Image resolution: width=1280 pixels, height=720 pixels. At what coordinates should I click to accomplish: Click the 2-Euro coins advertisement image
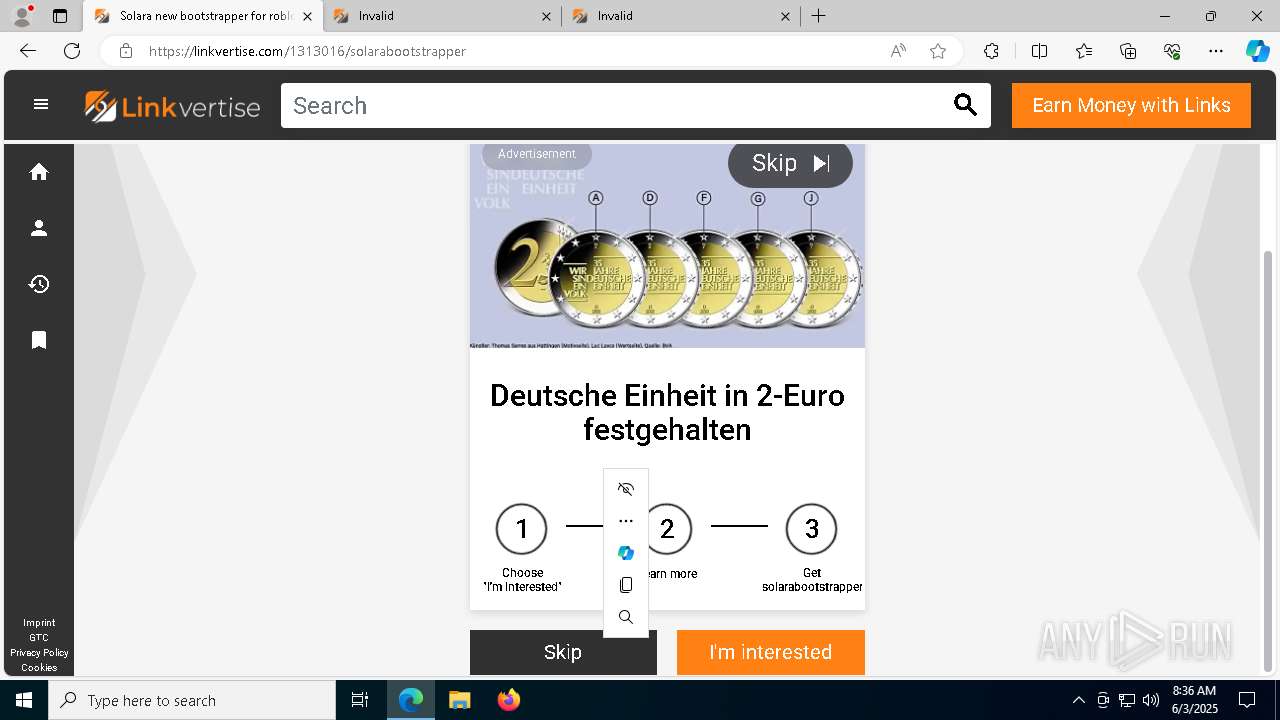(x=667, y=246)
